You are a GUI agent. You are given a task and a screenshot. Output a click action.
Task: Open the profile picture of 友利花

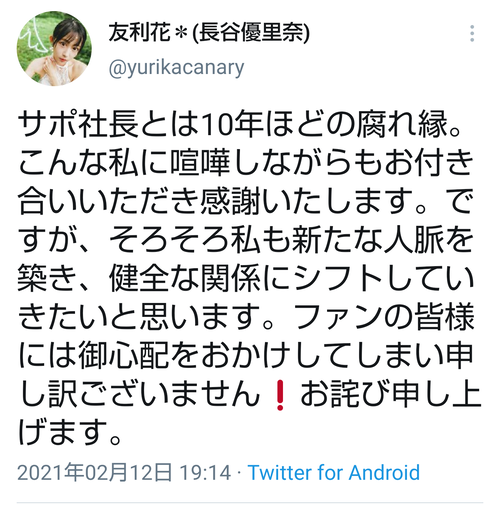[x=54, y=49]
